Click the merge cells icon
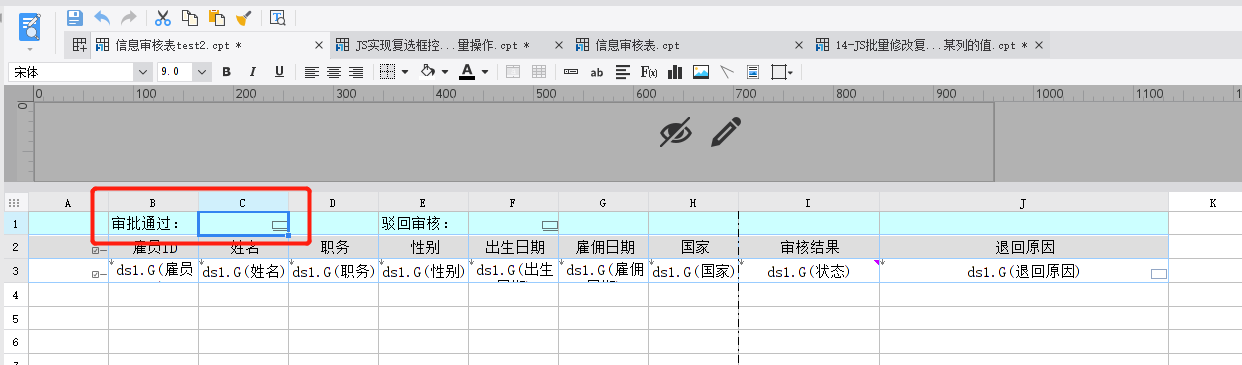 (x=513, y=72)
